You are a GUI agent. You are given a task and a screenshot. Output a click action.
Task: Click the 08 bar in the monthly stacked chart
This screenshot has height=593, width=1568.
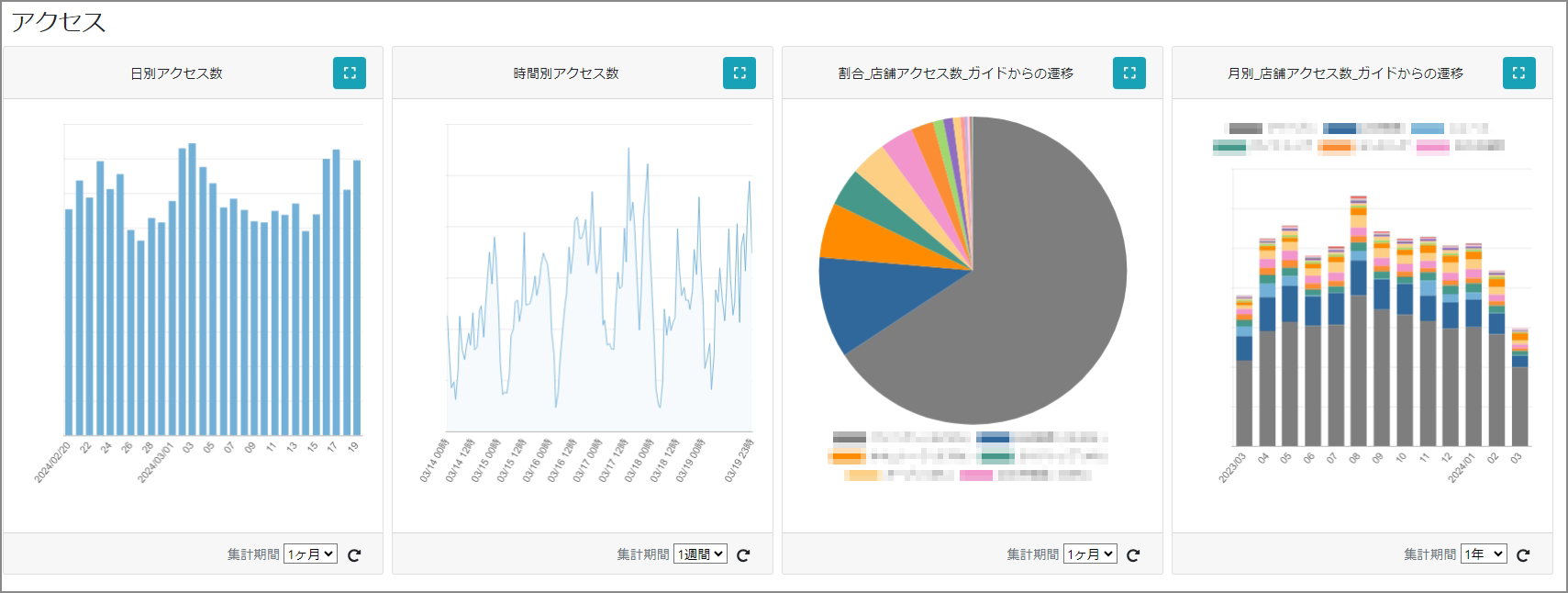(1358, 367)
